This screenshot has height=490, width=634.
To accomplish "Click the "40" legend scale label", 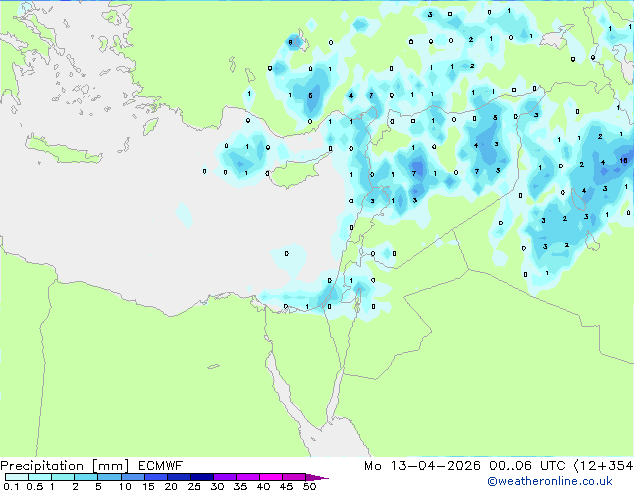I will click(263, 486).
